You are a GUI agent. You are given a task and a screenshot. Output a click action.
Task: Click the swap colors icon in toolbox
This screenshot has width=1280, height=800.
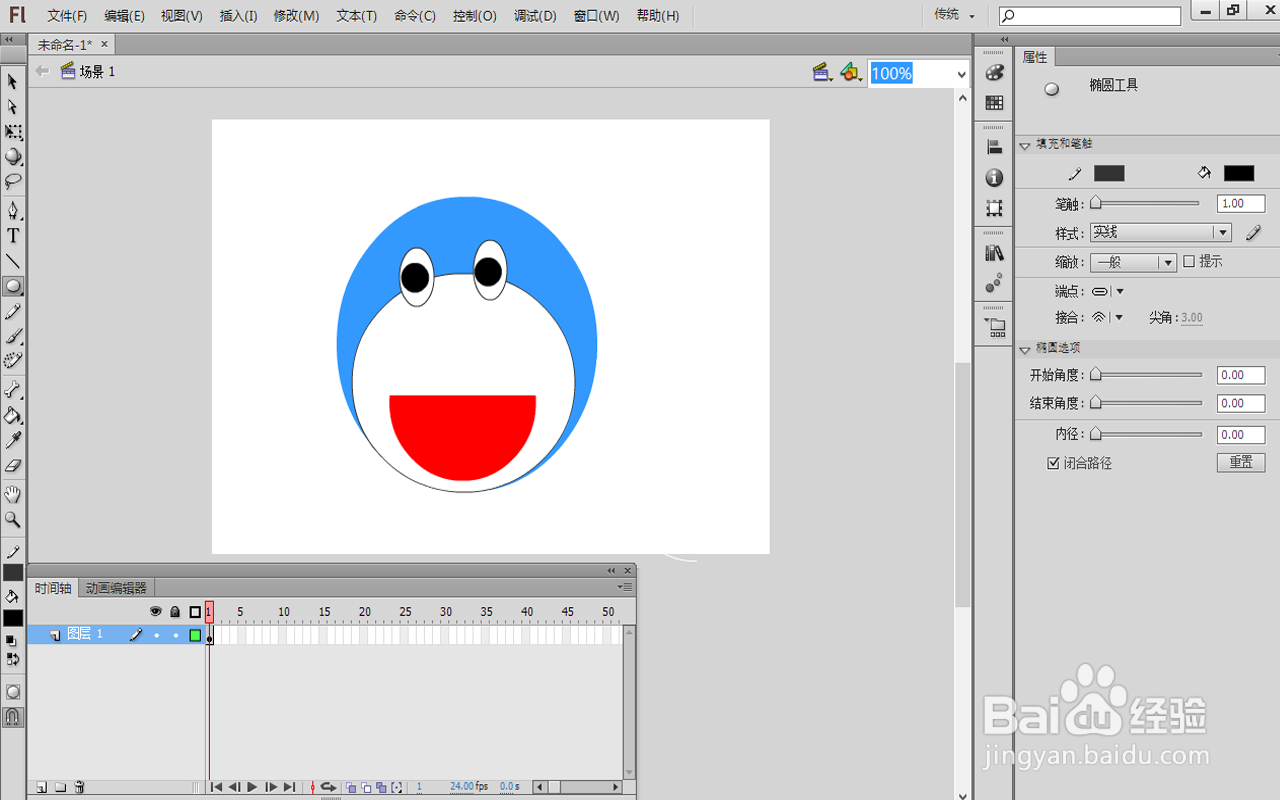13,659
